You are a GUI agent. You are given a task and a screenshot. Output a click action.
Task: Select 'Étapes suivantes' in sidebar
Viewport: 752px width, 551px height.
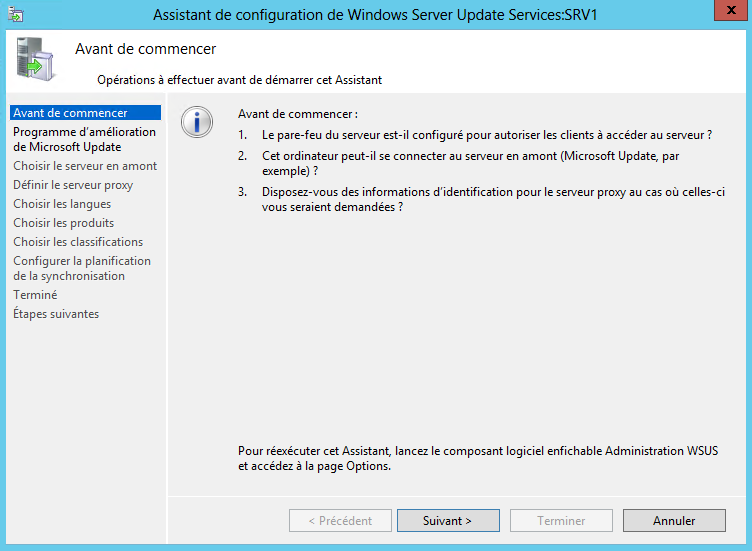pos(56,314)
